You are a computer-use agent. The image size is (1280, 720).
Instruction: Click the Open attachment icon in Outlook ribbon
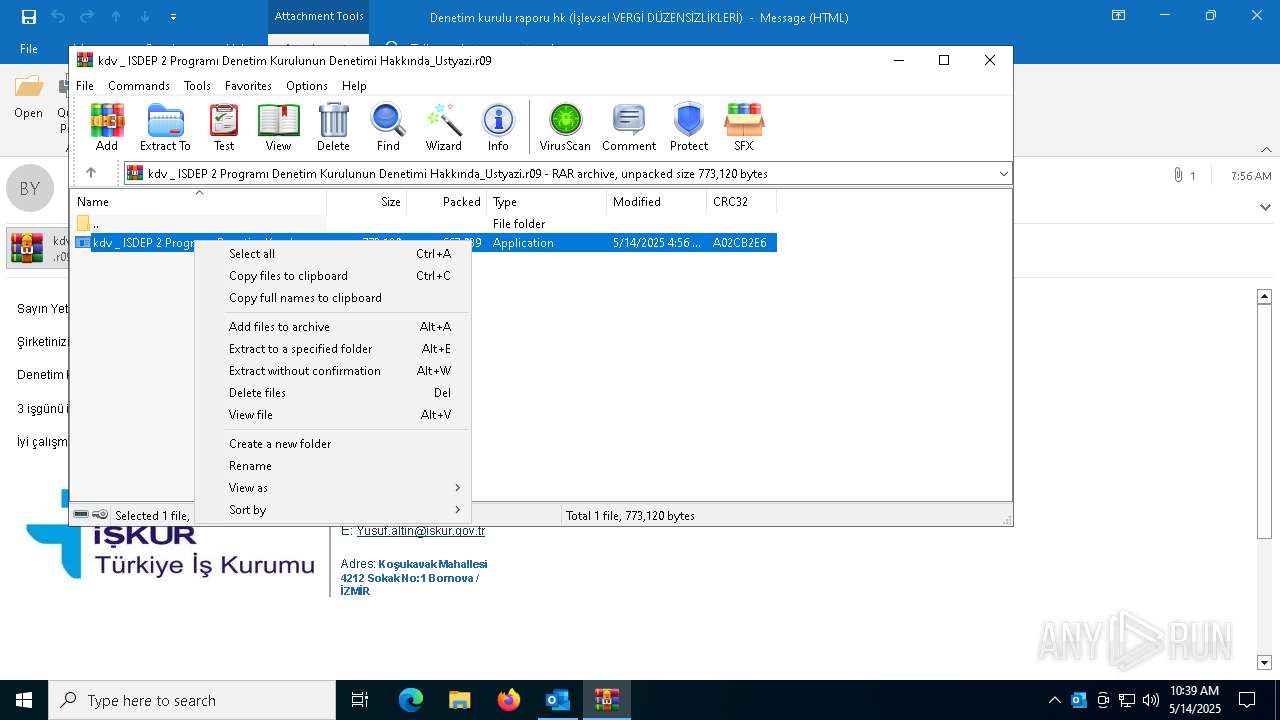[x=29, y=96]
